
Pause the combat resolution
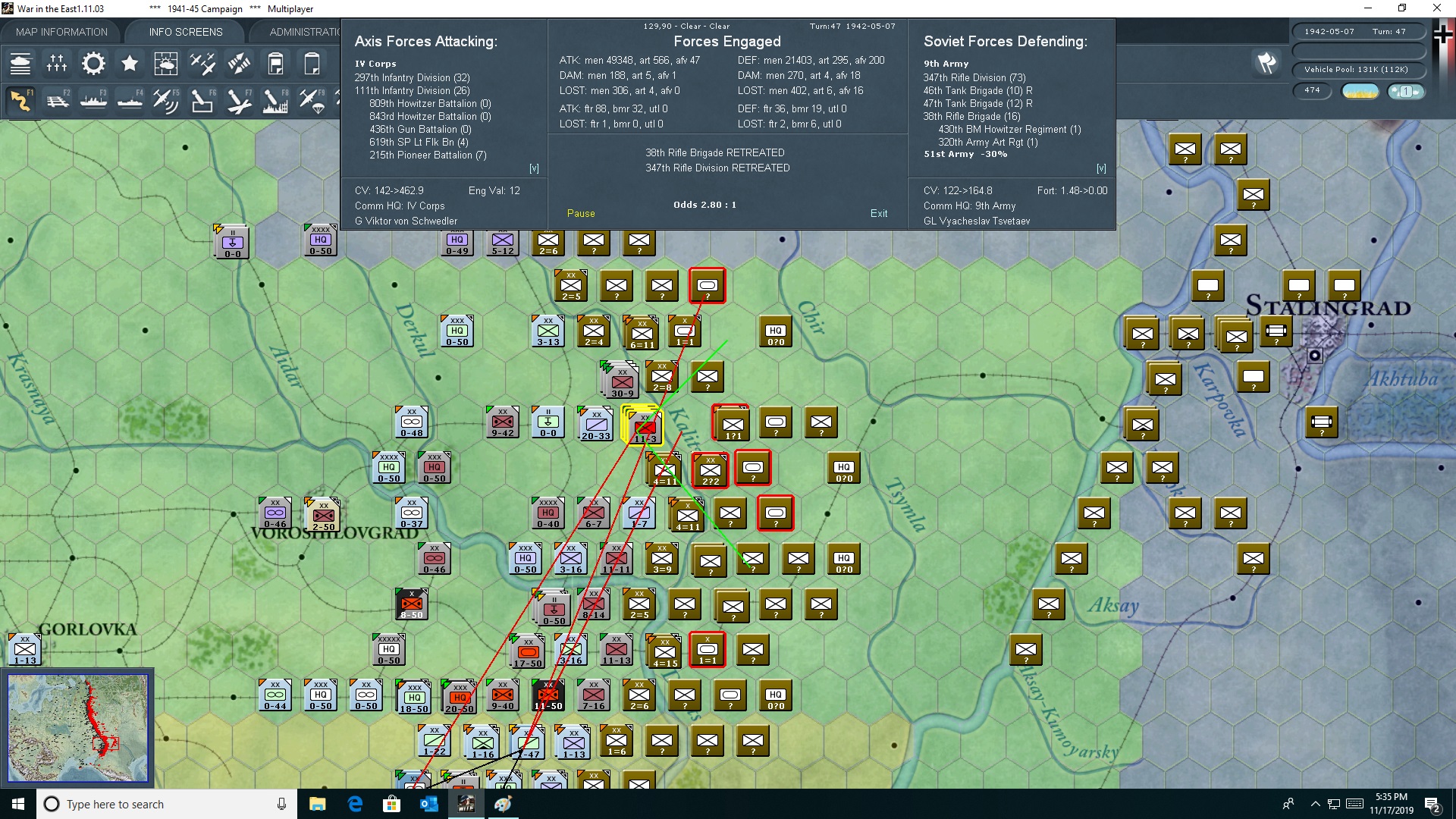581,214
